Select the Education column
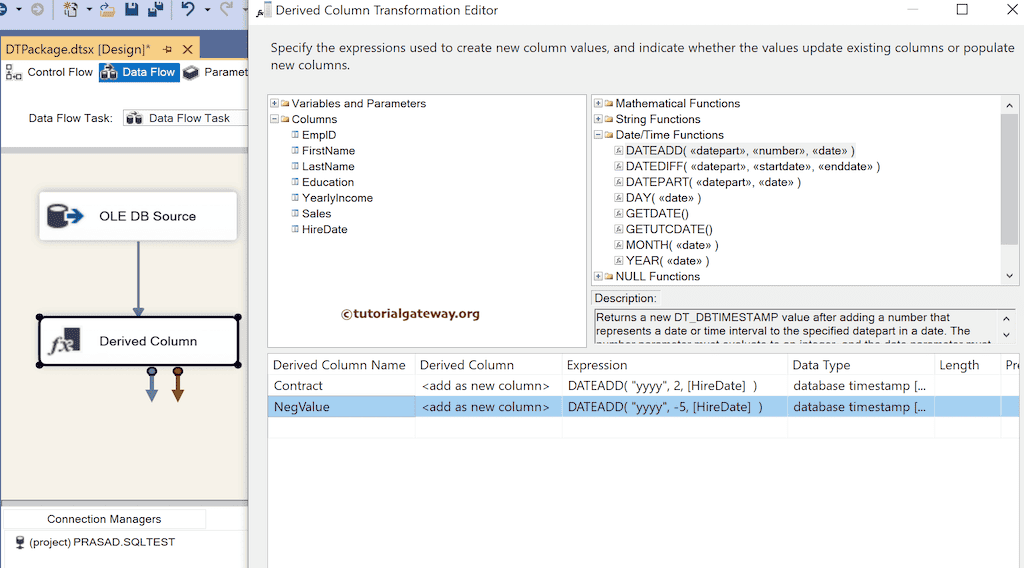The width and height of the screenshot is (1024, 568). pos(328,182)
